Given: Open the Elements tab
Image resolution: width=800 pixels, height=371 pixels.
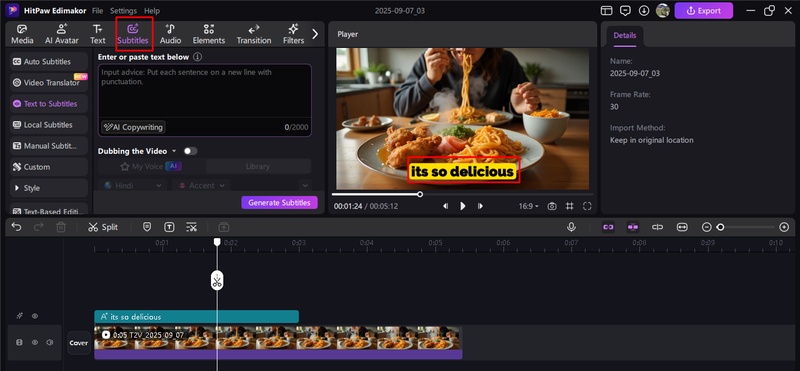Looking at the screenshot, I should [x=209, y=34].
